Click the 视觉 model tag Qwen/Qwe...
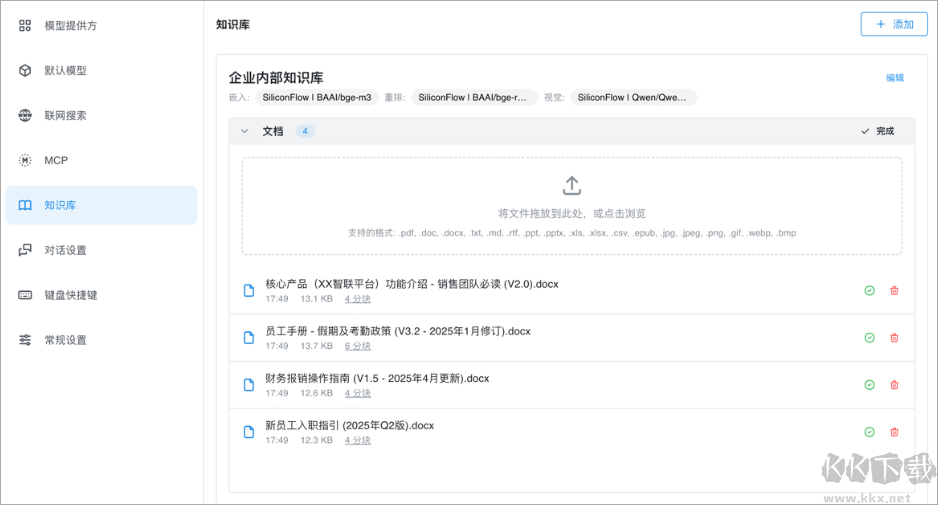The height and width of the screenshot is (505, 938). (632, 98)
